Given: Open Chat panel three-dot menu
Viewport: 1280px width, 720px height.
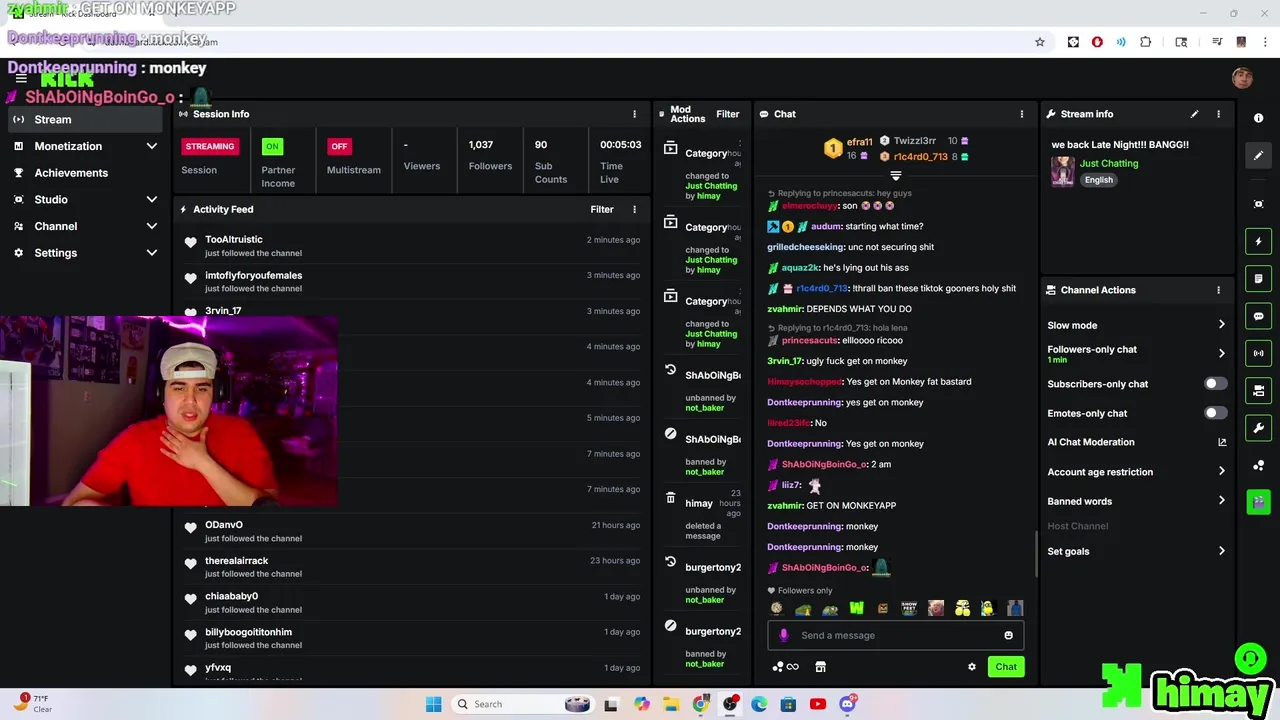Looking at the screenshot, I should 1021,114.
